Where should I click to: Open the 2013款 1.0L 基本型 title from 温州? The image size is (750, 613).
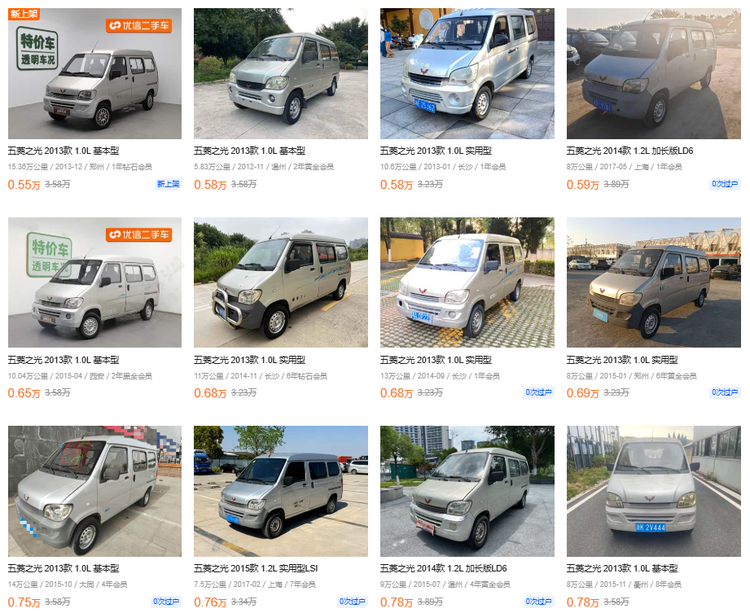pyautogui.click(x=249, y=151)
